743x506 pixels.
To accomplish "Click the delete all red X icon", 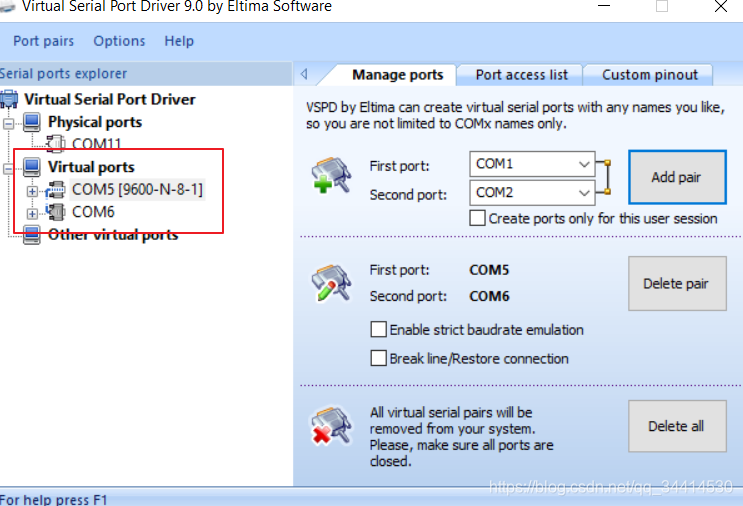I will [x=331, y=426].
